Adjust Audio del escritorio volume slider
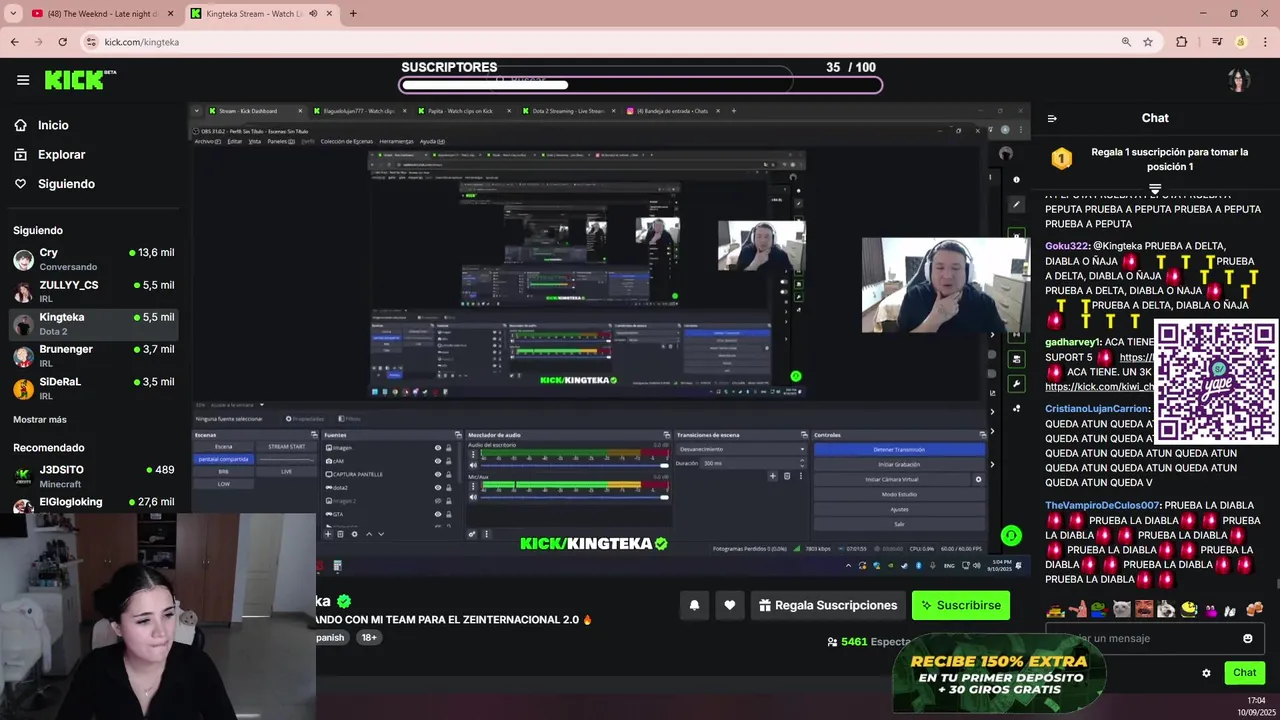This screenshot has width=1280, height=720. click(x=575, y=466)
